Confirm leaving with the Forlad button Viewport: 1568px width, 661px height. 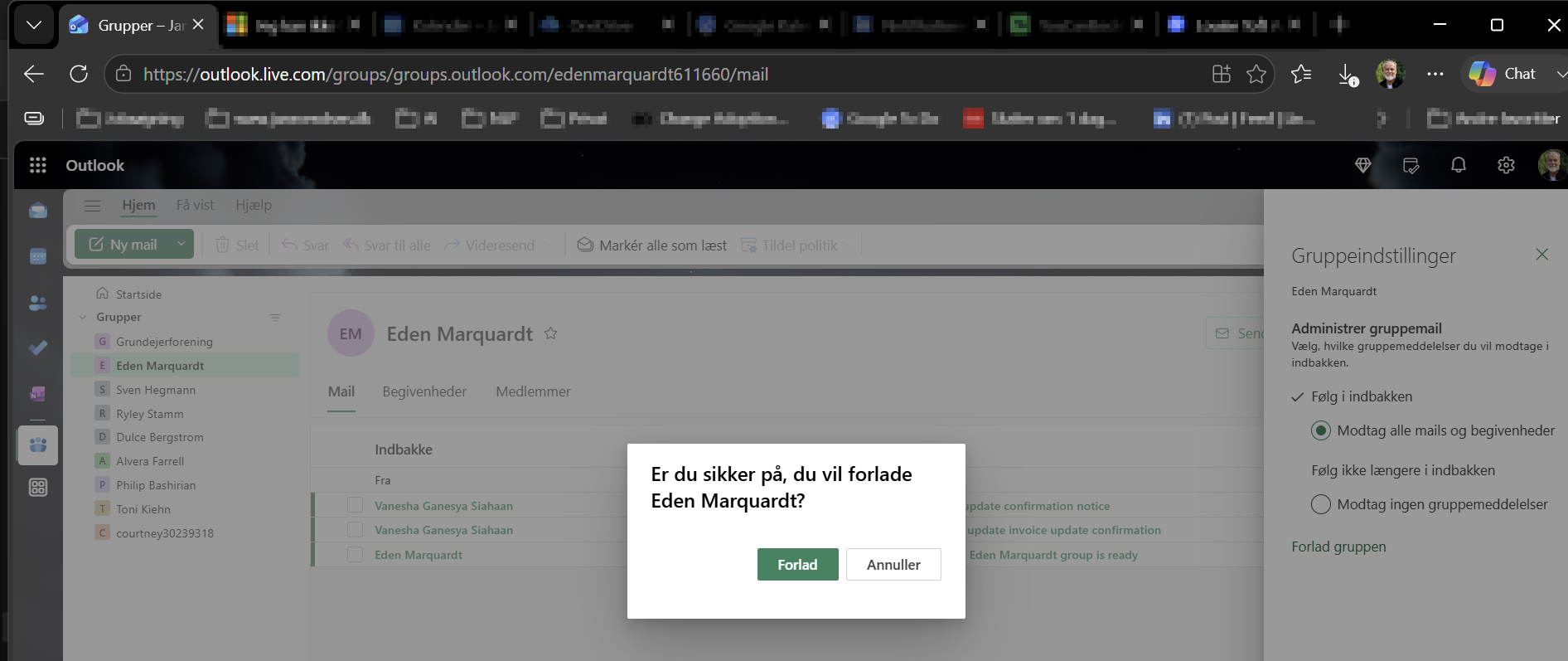[x=797, y=565]
